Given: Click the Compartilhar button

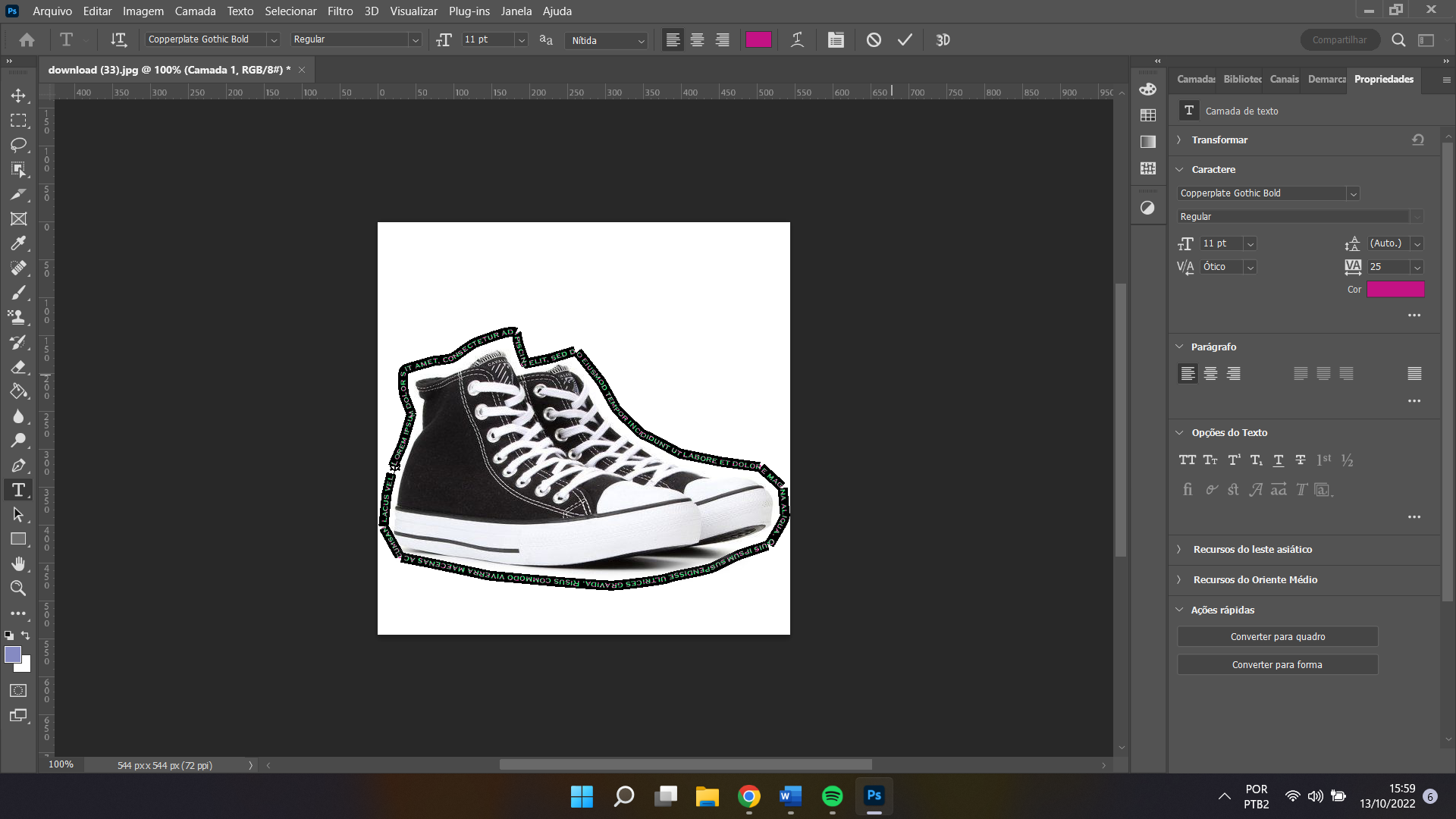Looking at the screenshot, I should point(1340,39).
